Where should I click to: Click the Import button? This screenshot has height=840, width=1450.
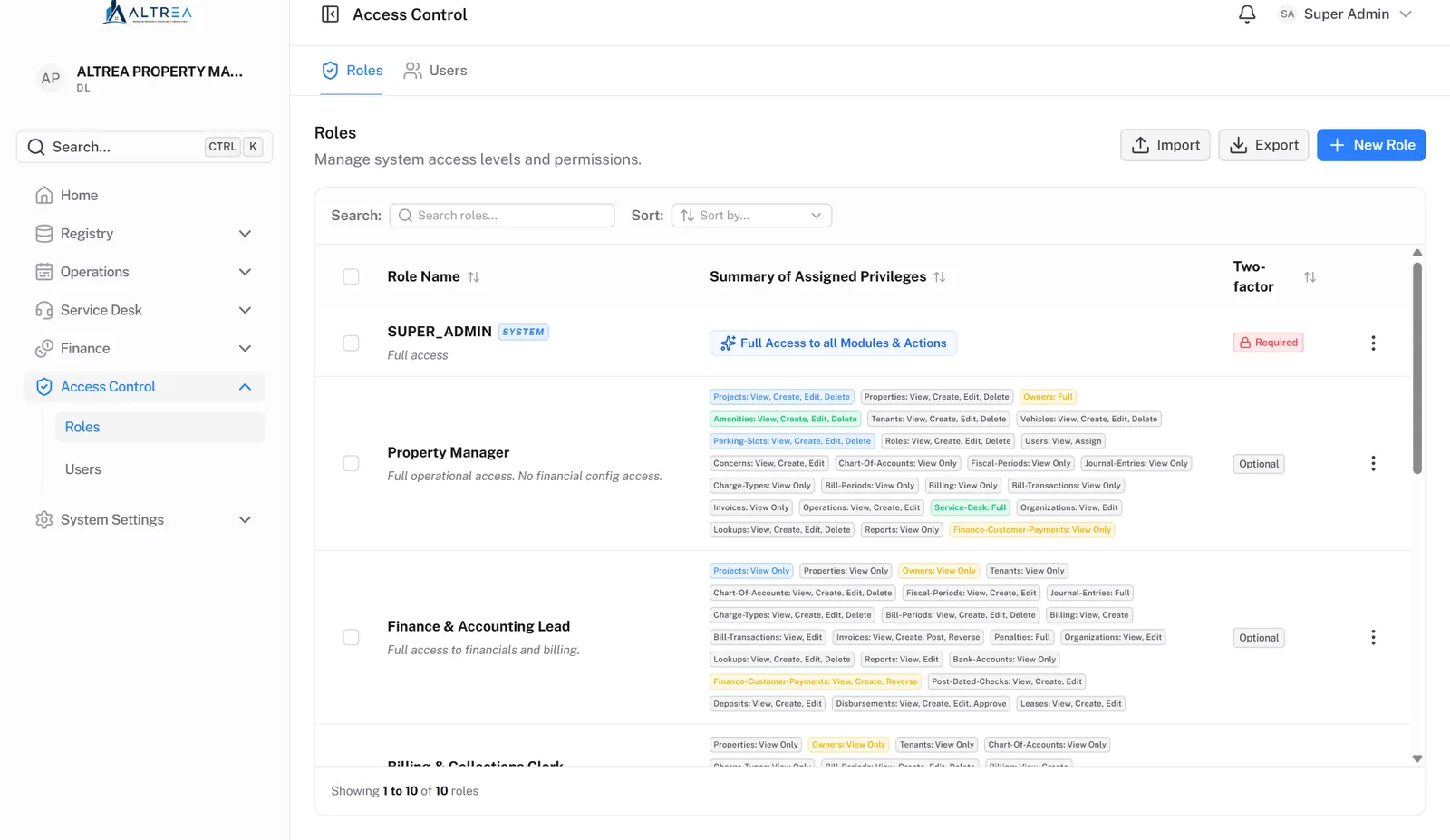[1165, 145]
